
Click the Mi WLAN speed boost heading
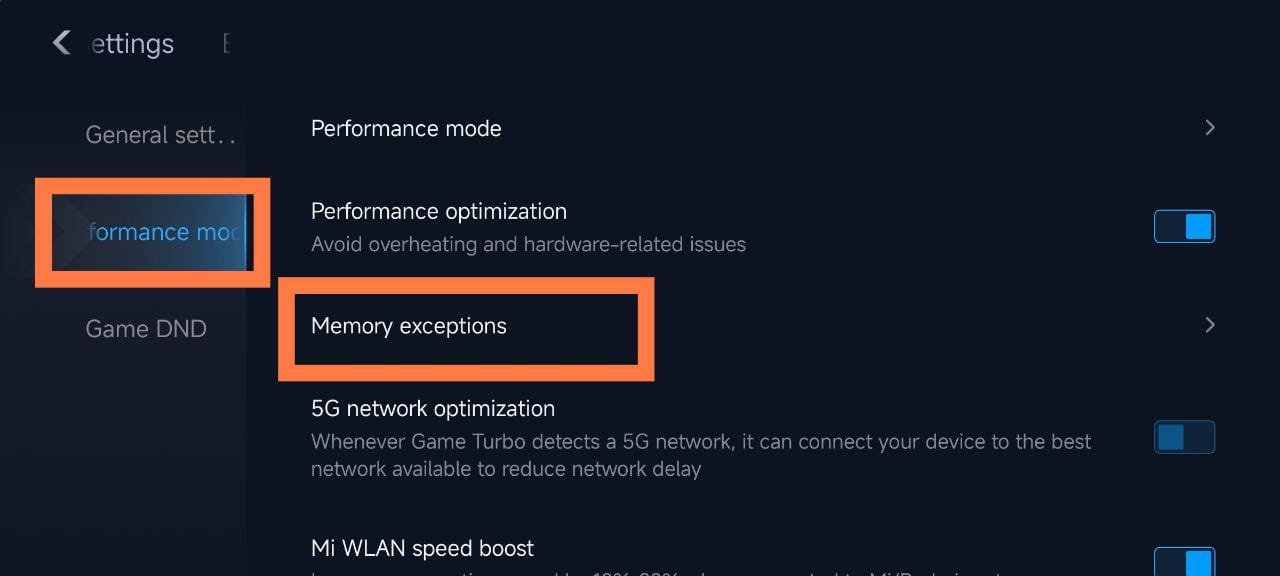click(422, 548)
